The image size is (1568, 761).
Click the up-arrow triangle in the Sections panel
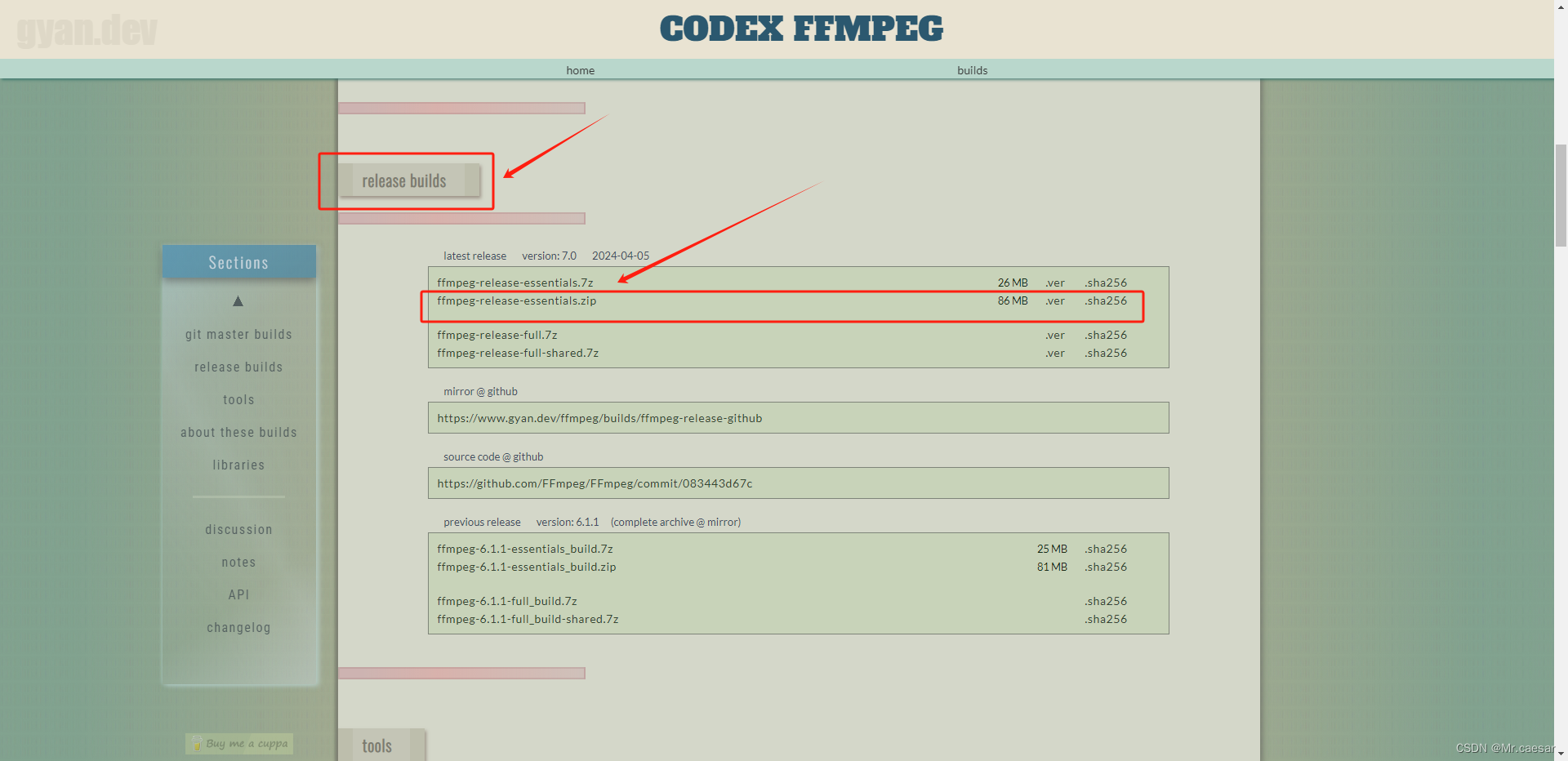point(238,300)
